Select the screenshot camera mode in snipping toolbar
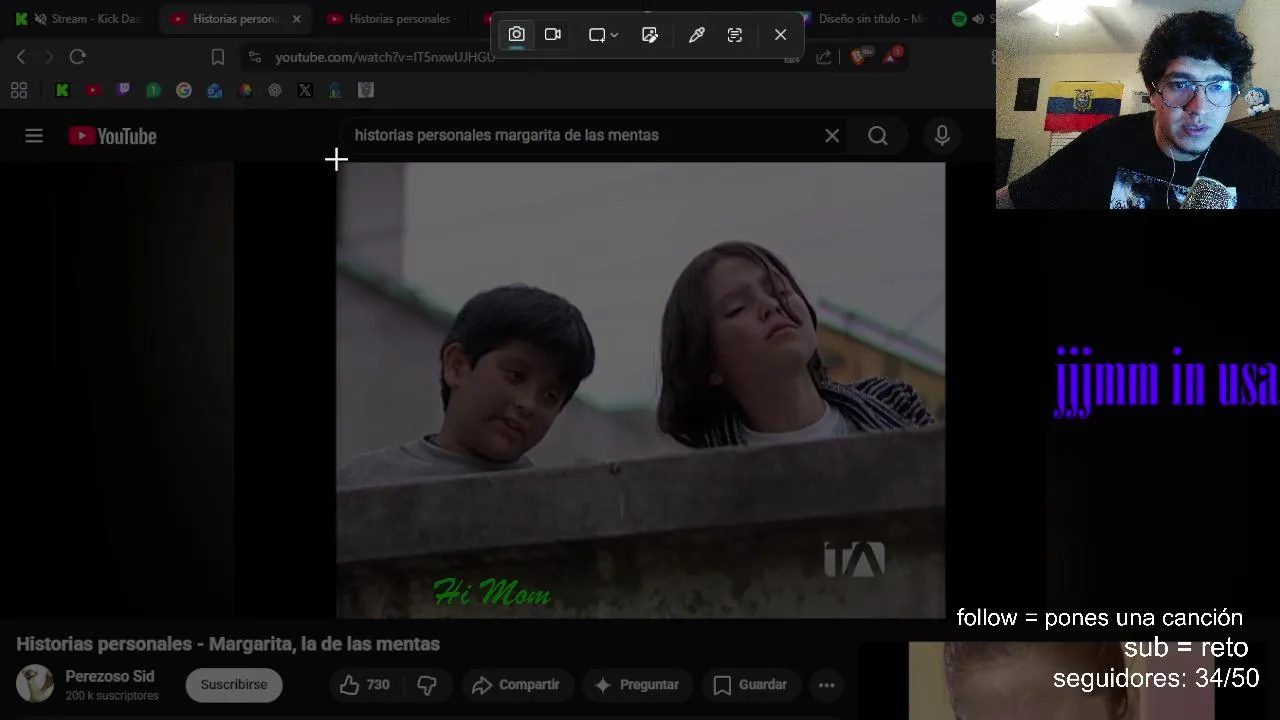Screen dimensions: 1280x720 point(516,35)
